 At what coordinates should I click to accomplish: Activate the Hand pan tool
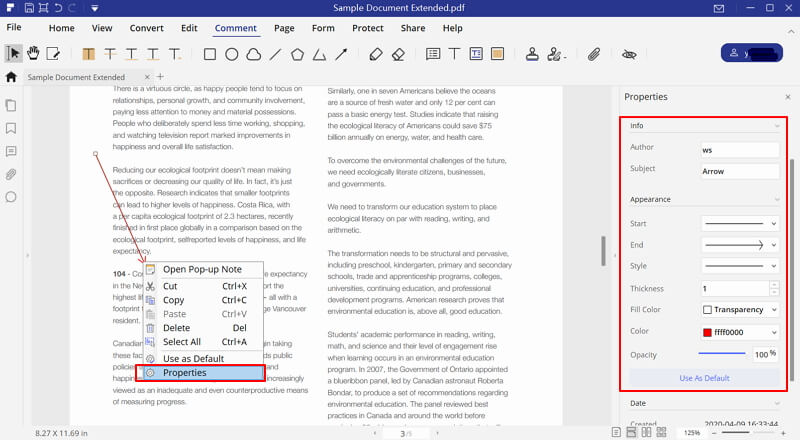click(33, 53)
